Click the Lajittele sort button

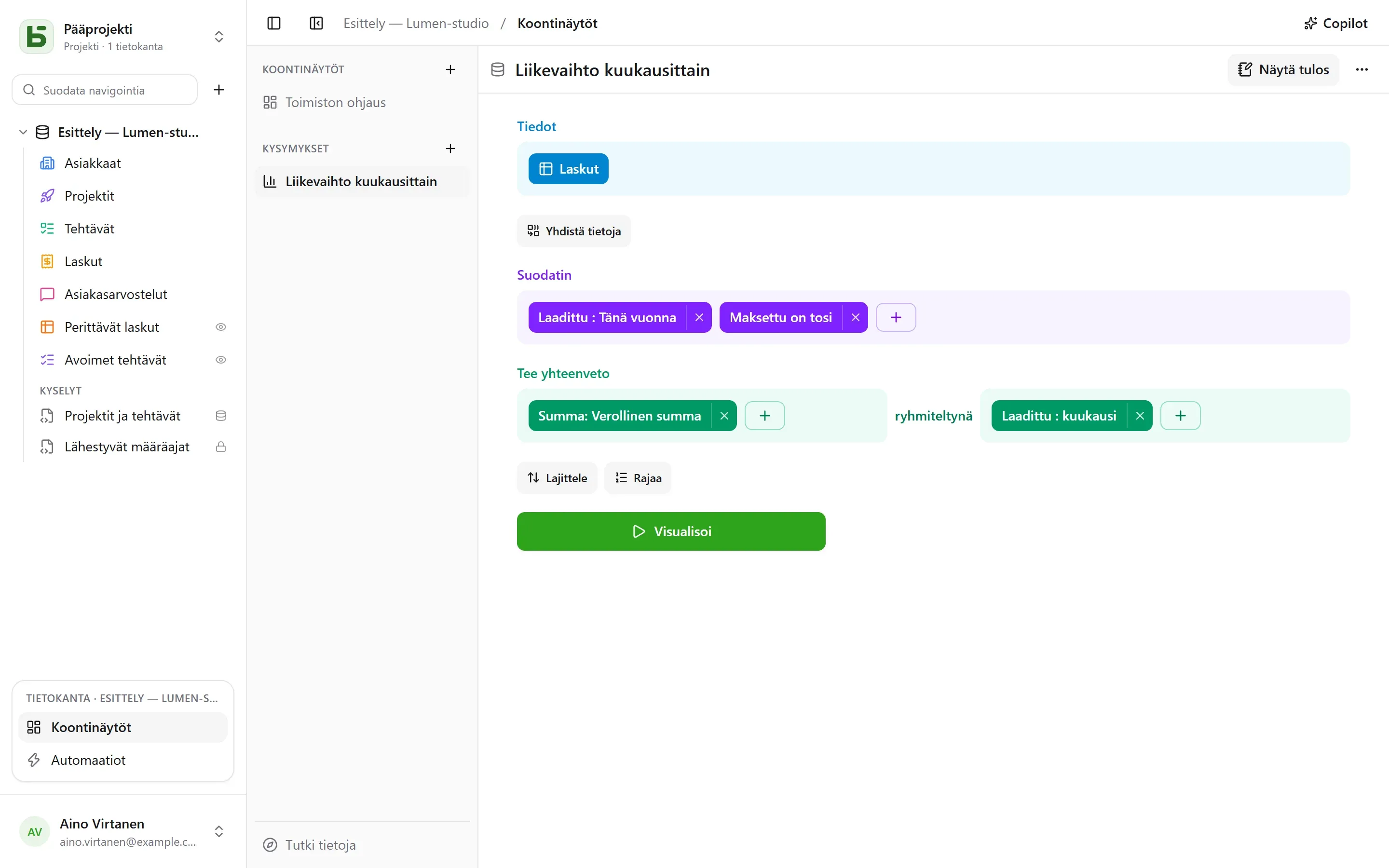[557, 478]
